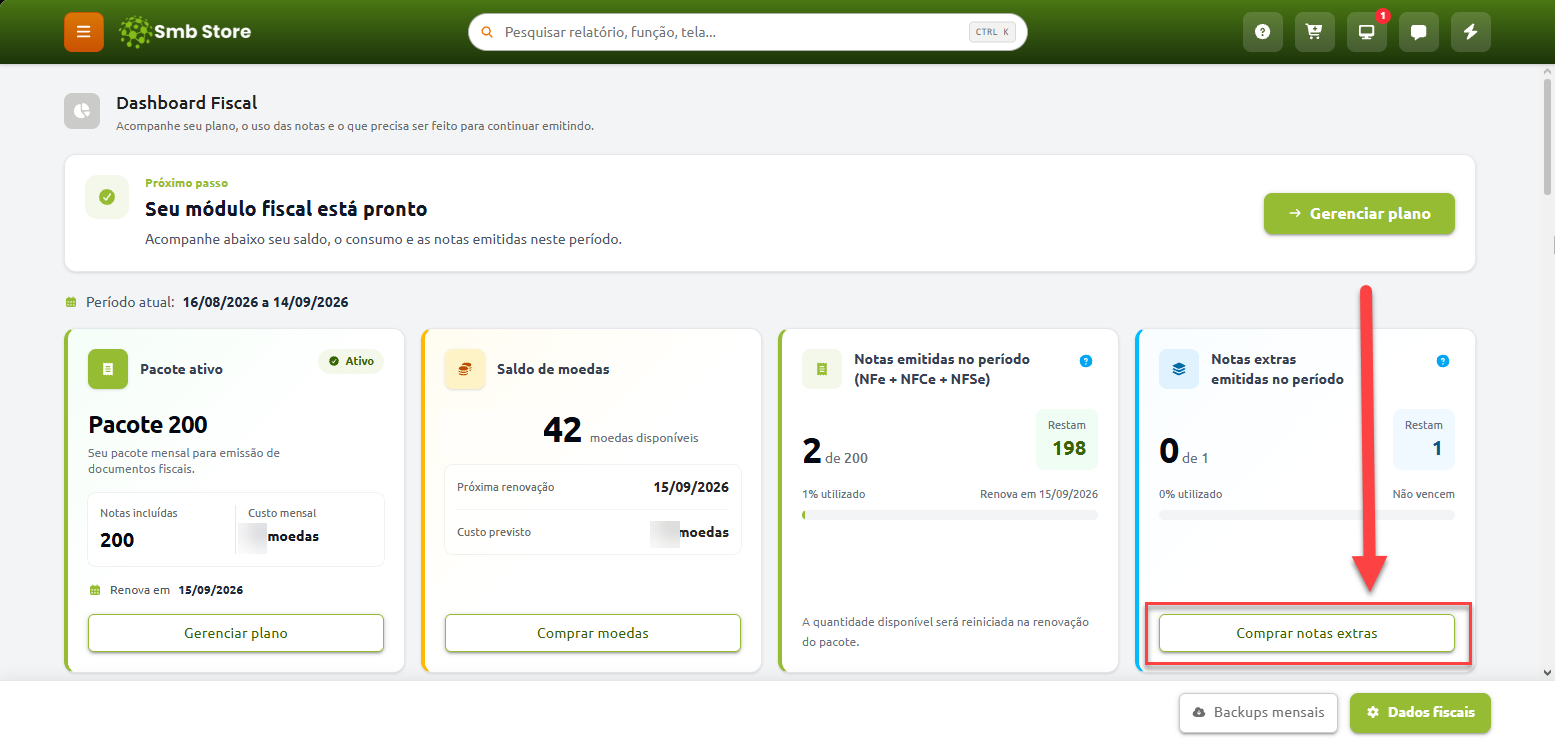Open the shopping cart icon

tap(1315, 32)
